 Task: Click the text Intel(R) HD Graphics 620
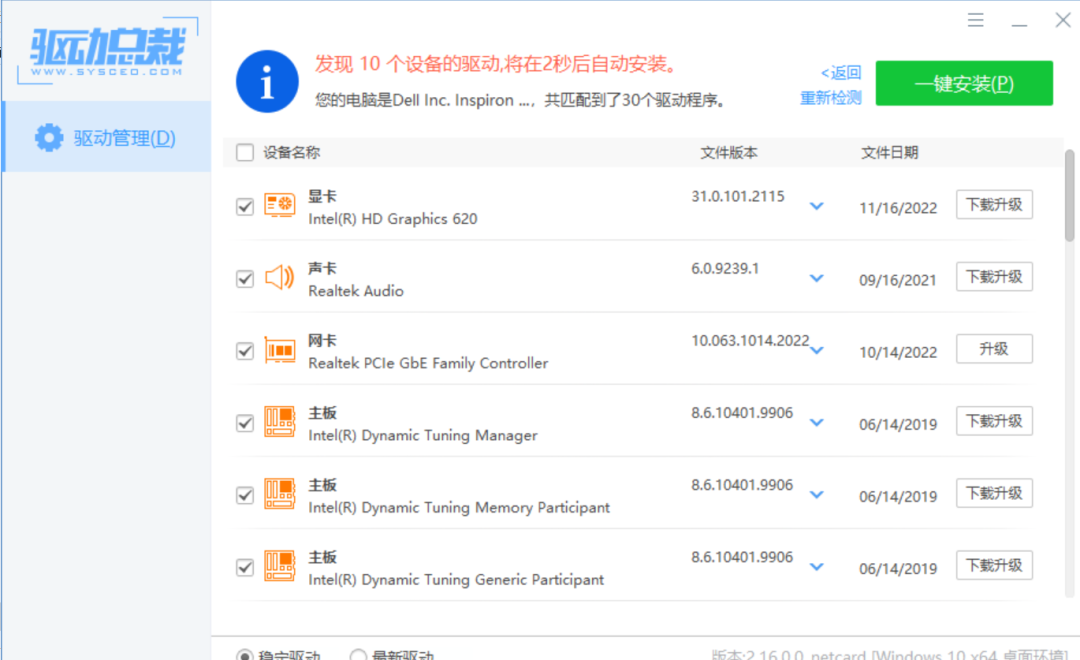(x=393, y=219)
